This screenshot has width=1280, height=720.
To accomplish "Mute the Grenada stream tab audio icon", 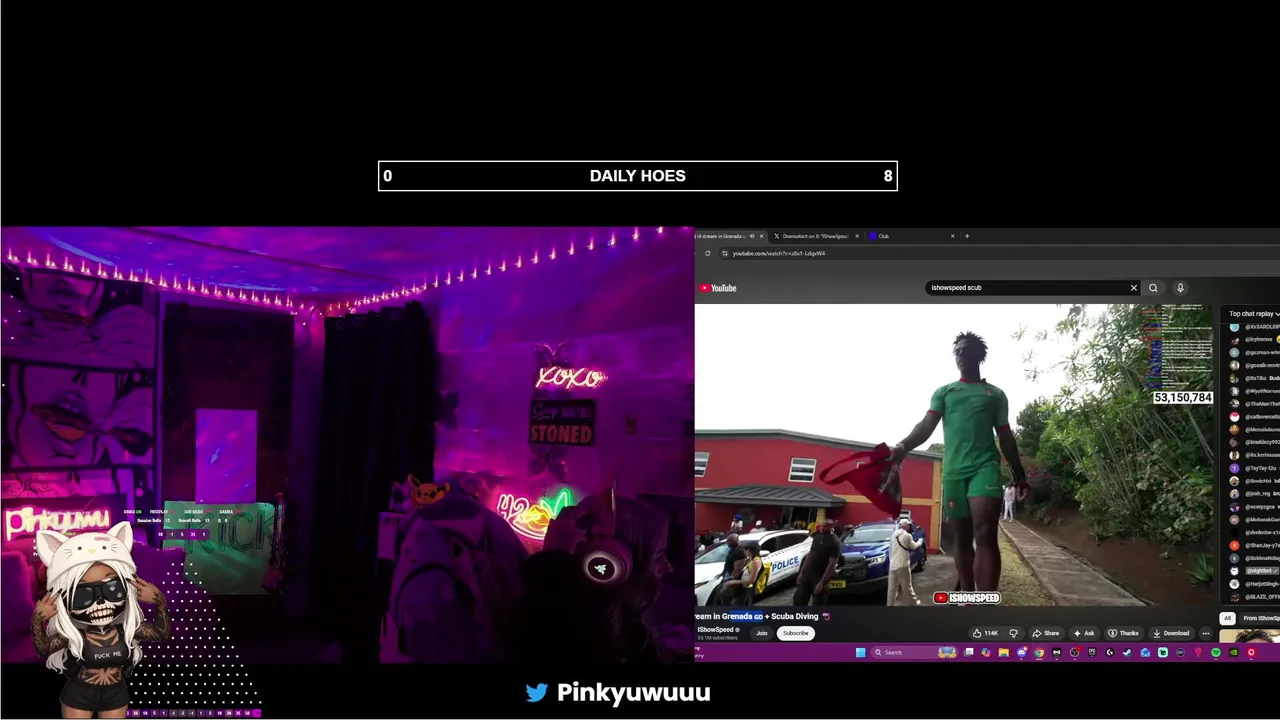I will click(x=752, y=236).
